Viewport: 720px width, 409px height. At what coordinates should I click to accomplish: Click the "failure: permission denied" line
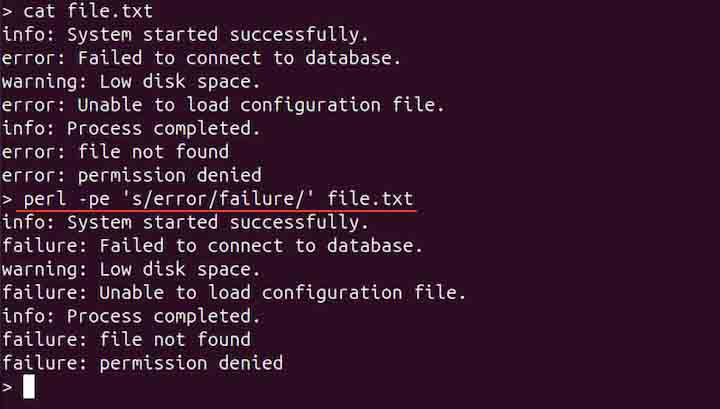coord(142,363)
